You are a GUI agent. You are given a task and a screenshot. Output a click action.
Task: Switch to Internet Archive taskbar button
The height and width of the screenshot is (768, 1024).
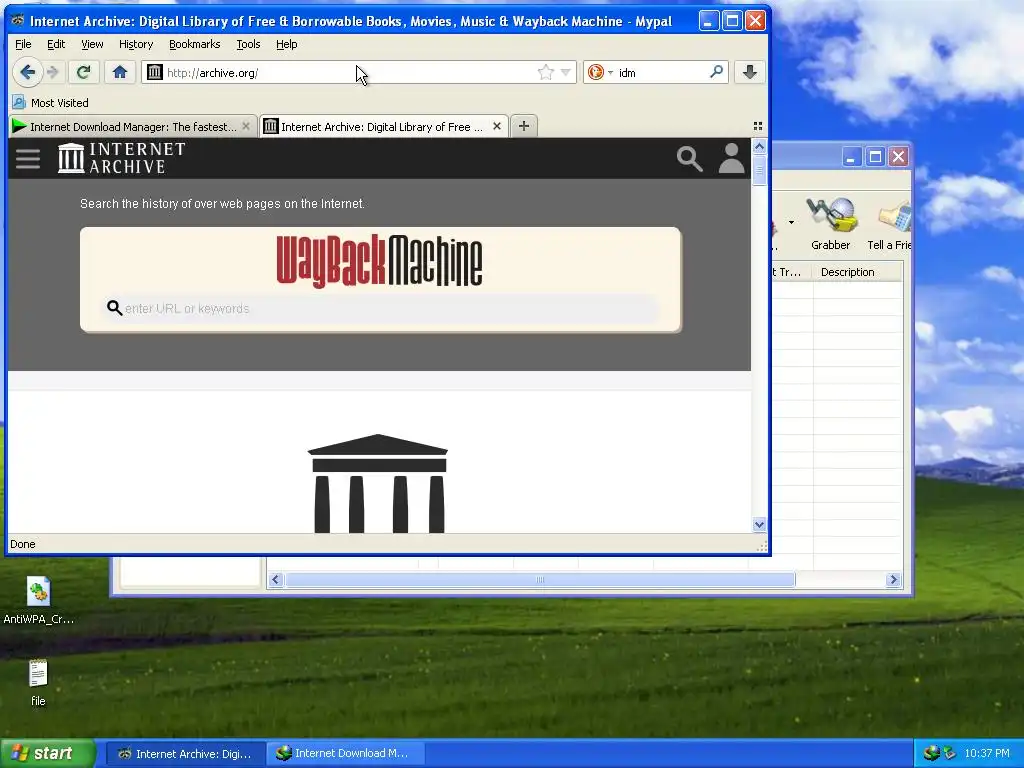185,754
